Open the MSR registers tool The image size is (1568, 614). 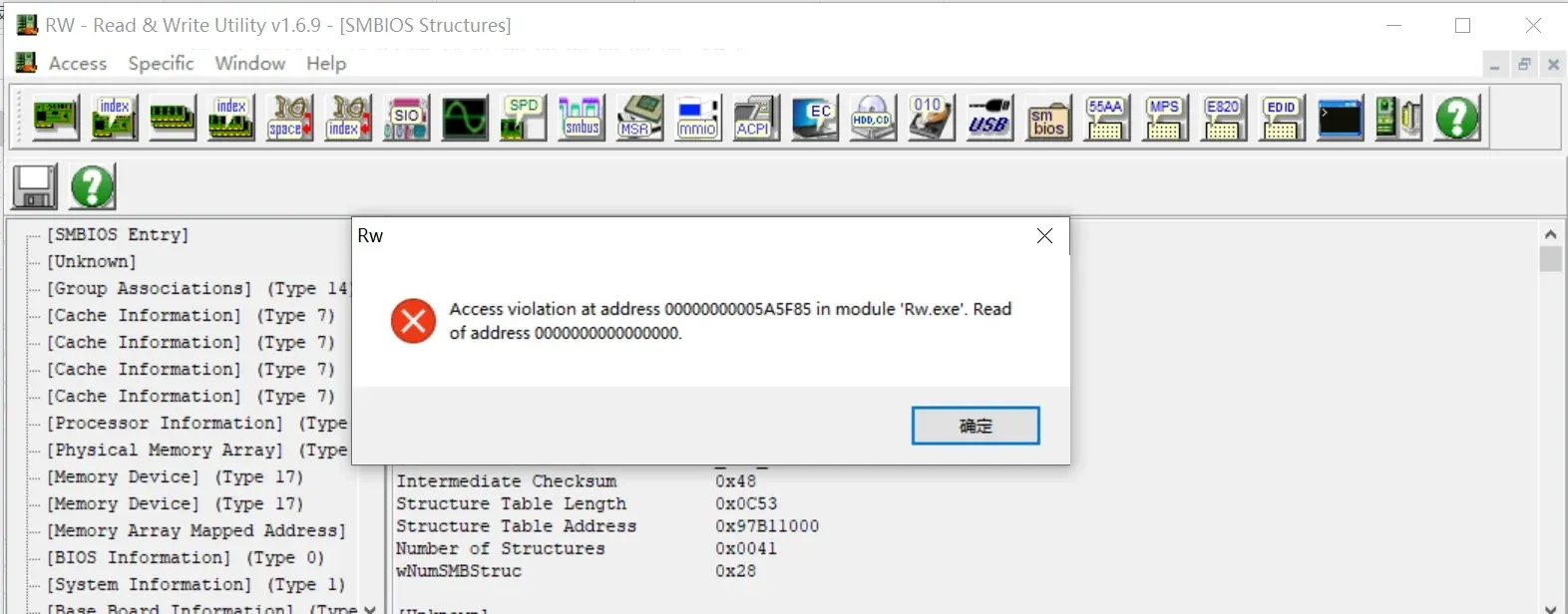coord(639,118)
